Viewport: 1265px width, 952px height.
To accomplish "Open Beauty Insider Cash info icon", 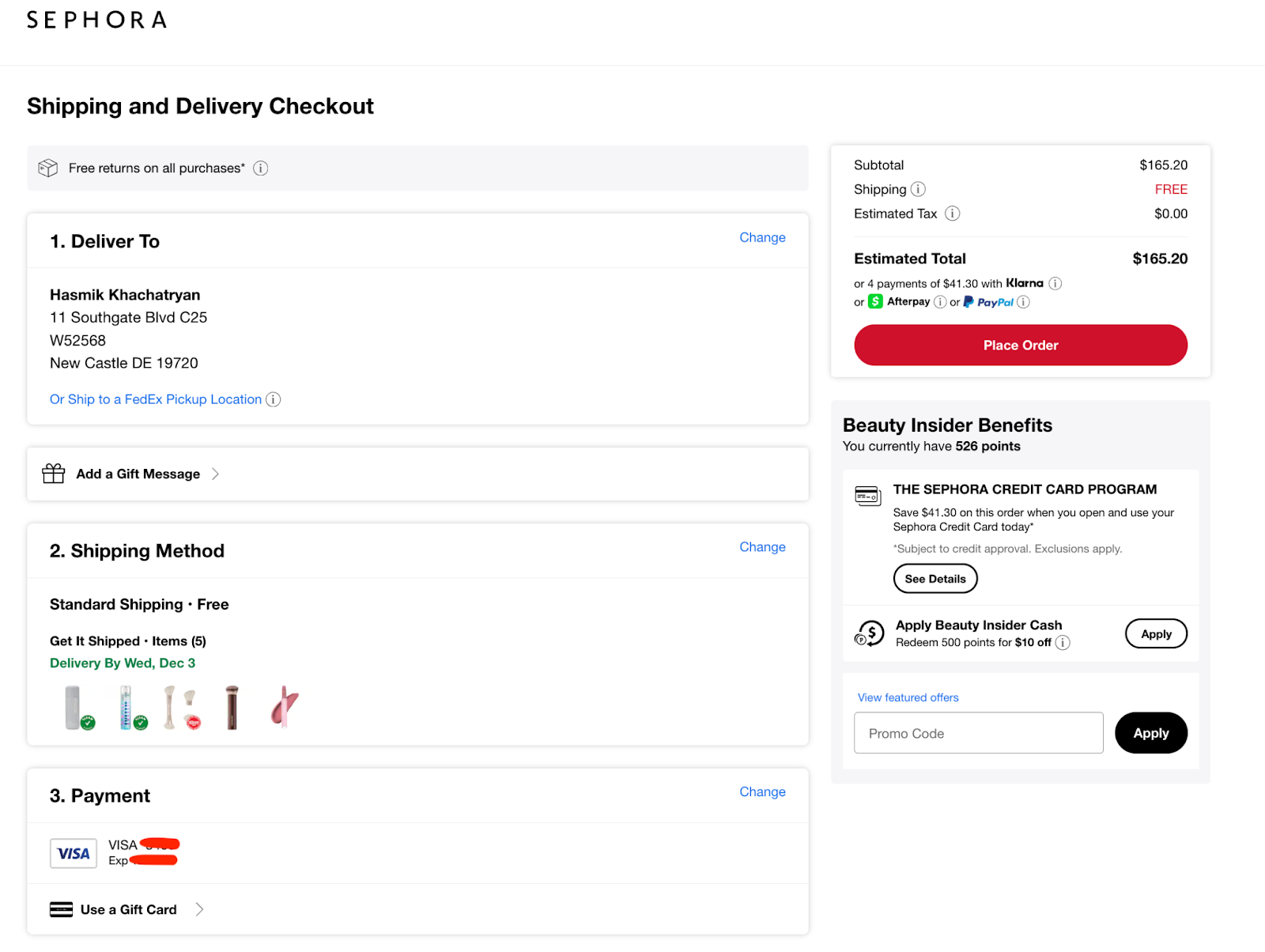I will pos(1063,643).
